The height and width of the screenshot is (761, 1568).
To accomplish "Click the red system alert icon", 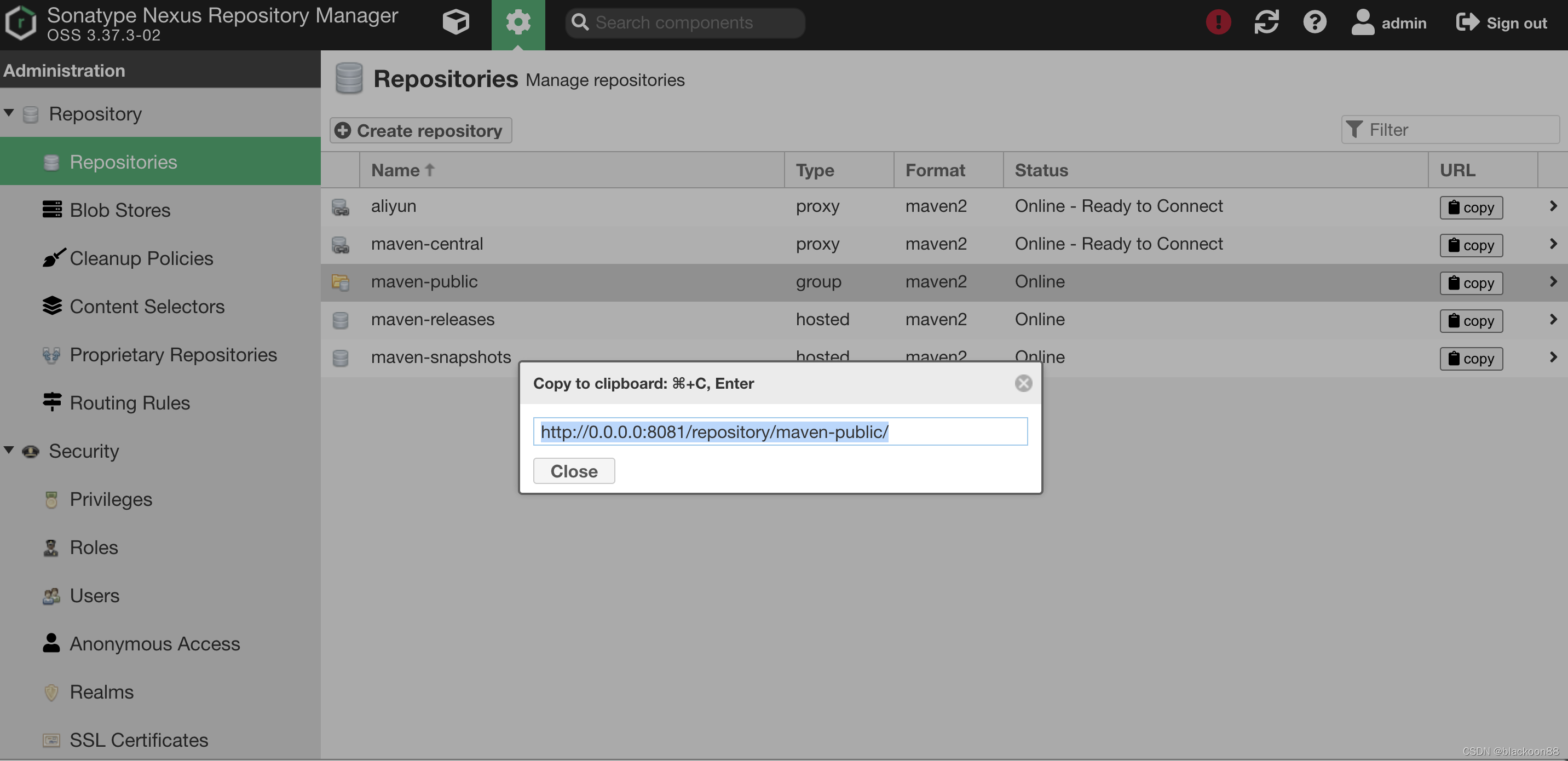I will 1218,22.
